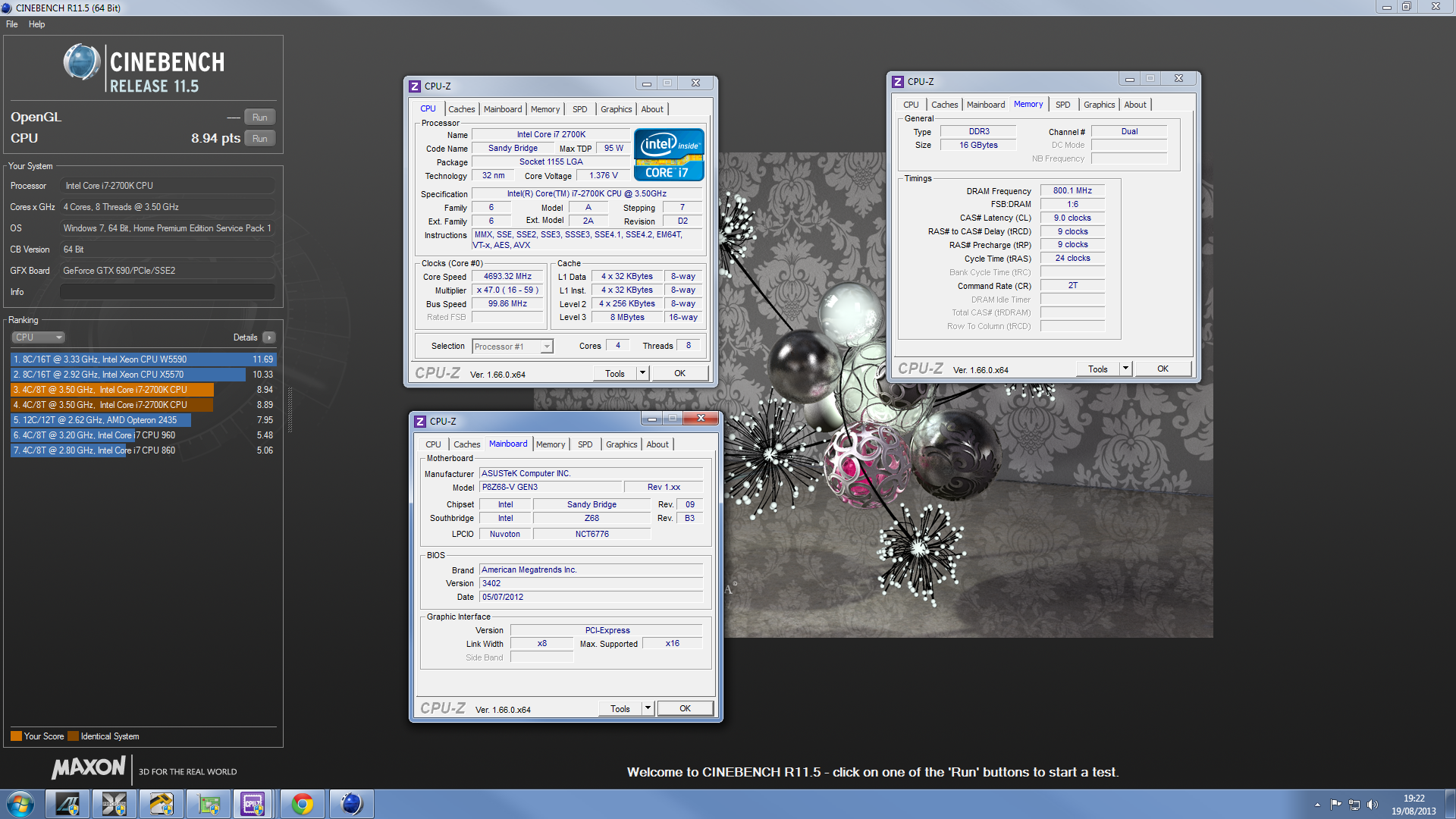Open Action Center flag icon in tray
1456x819 pixels.
[x=1336, y=805]
